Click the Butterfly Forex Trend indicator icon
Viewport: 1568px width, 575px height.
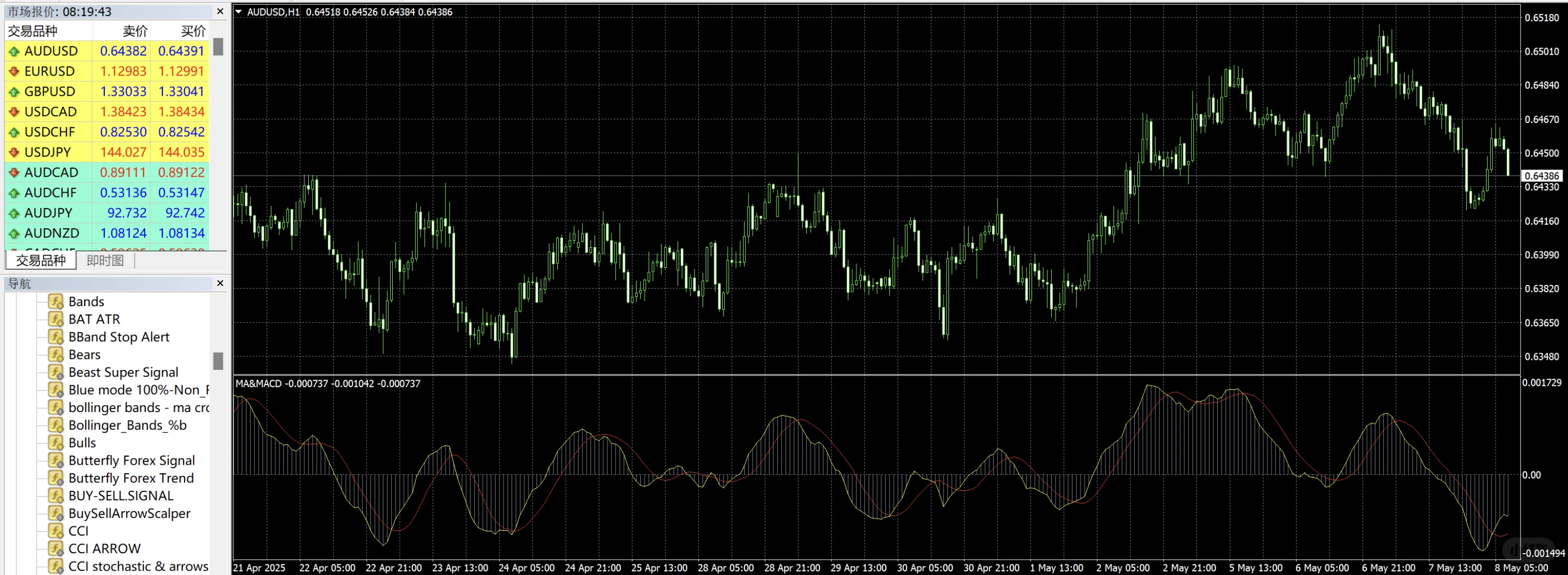coord(56,478)
